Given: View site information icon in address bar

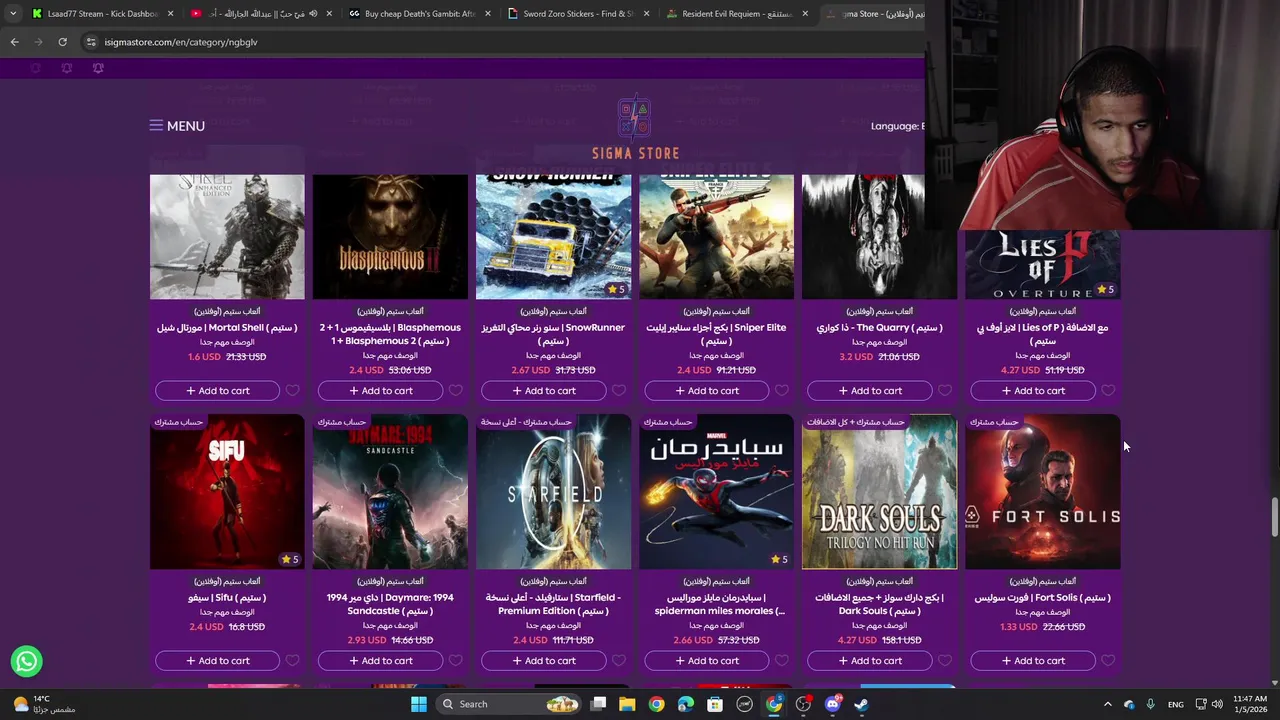Looking at the screenshot, I should [x=91, y=42].
